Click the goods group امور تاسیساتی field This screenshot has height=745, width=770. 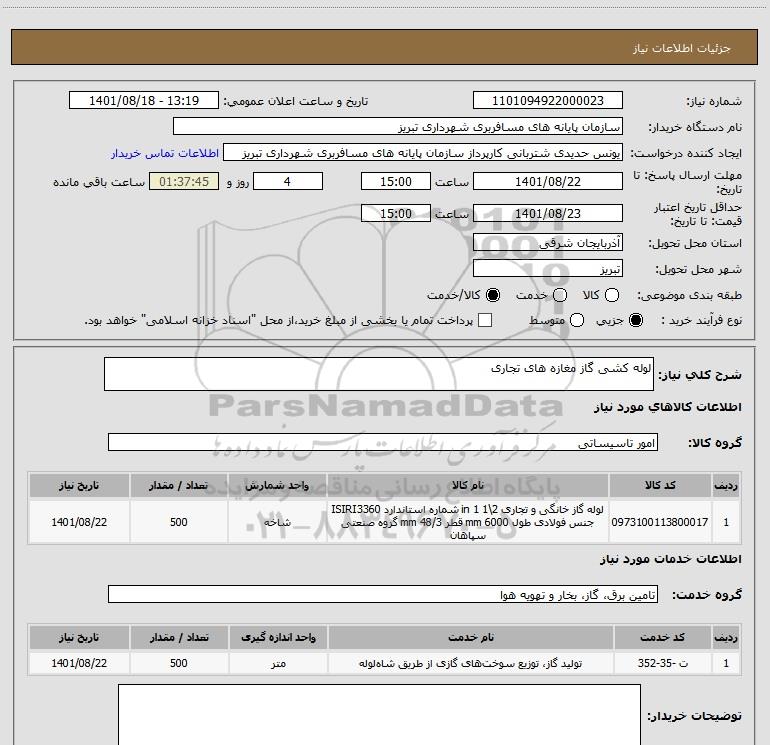click(x=383, y=442)
